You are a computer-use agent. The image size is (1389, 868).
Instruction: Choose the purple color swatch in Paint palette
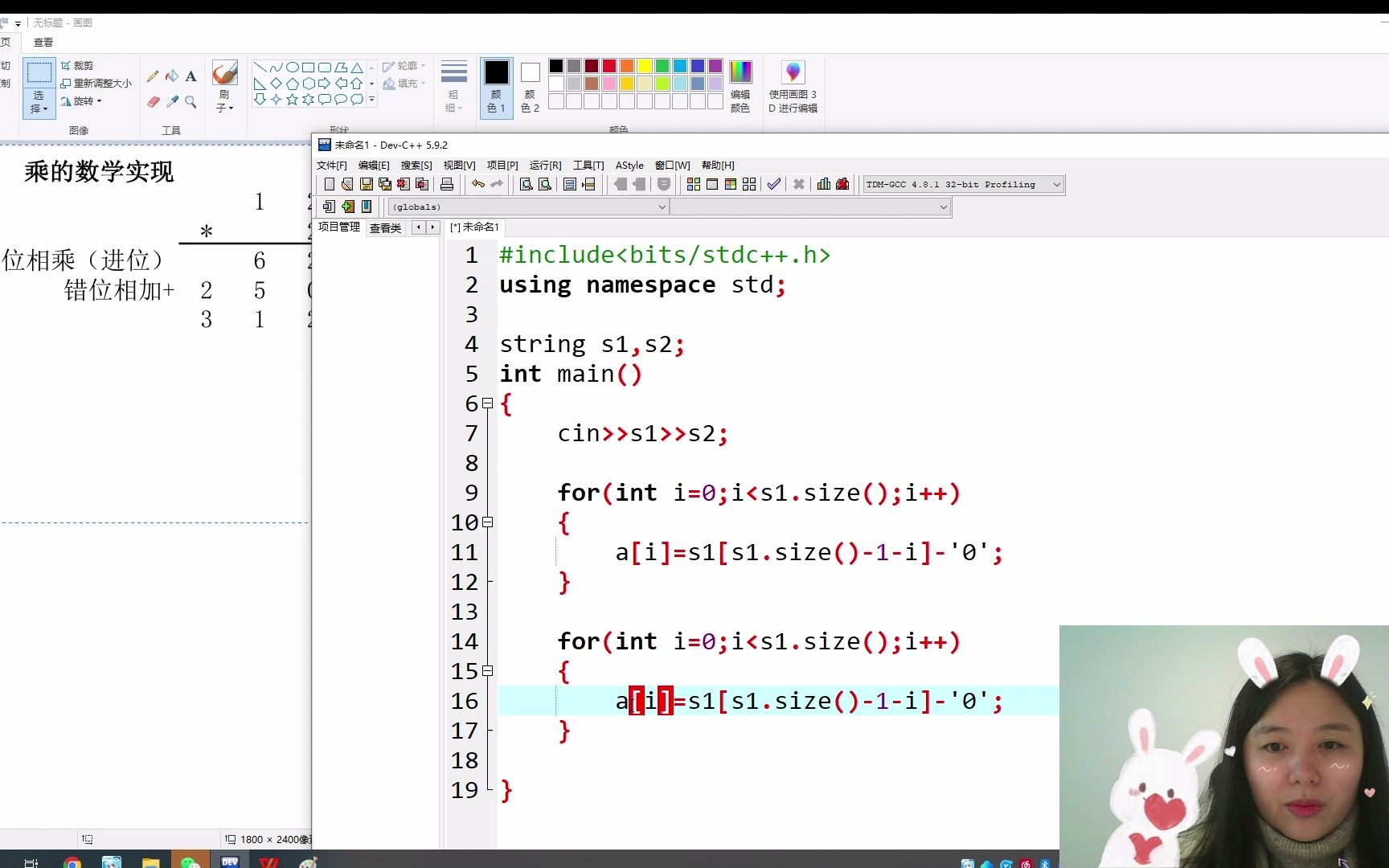[x=715, y=66]
